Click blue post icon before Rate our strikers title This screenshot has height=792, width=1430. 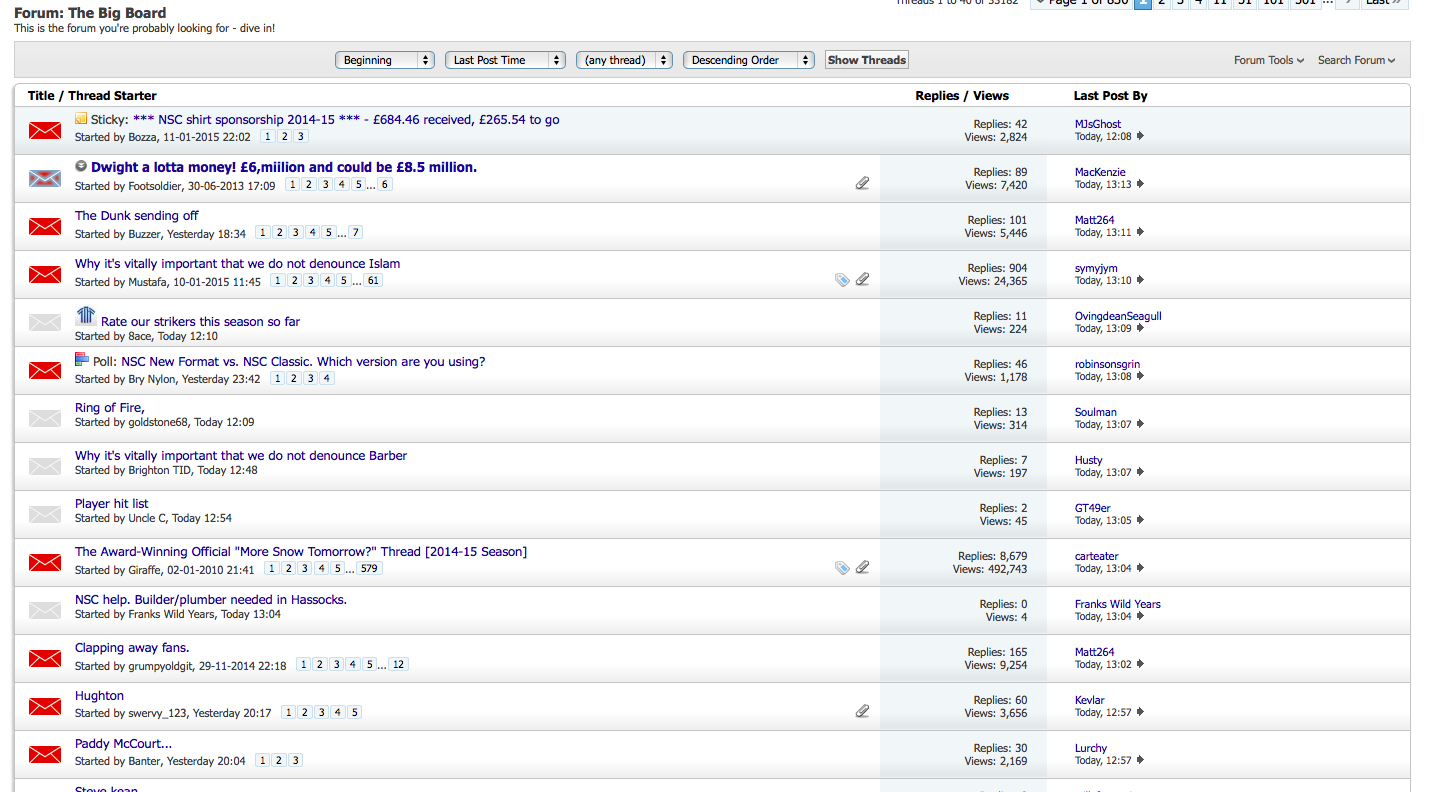[x=86, y=316]
